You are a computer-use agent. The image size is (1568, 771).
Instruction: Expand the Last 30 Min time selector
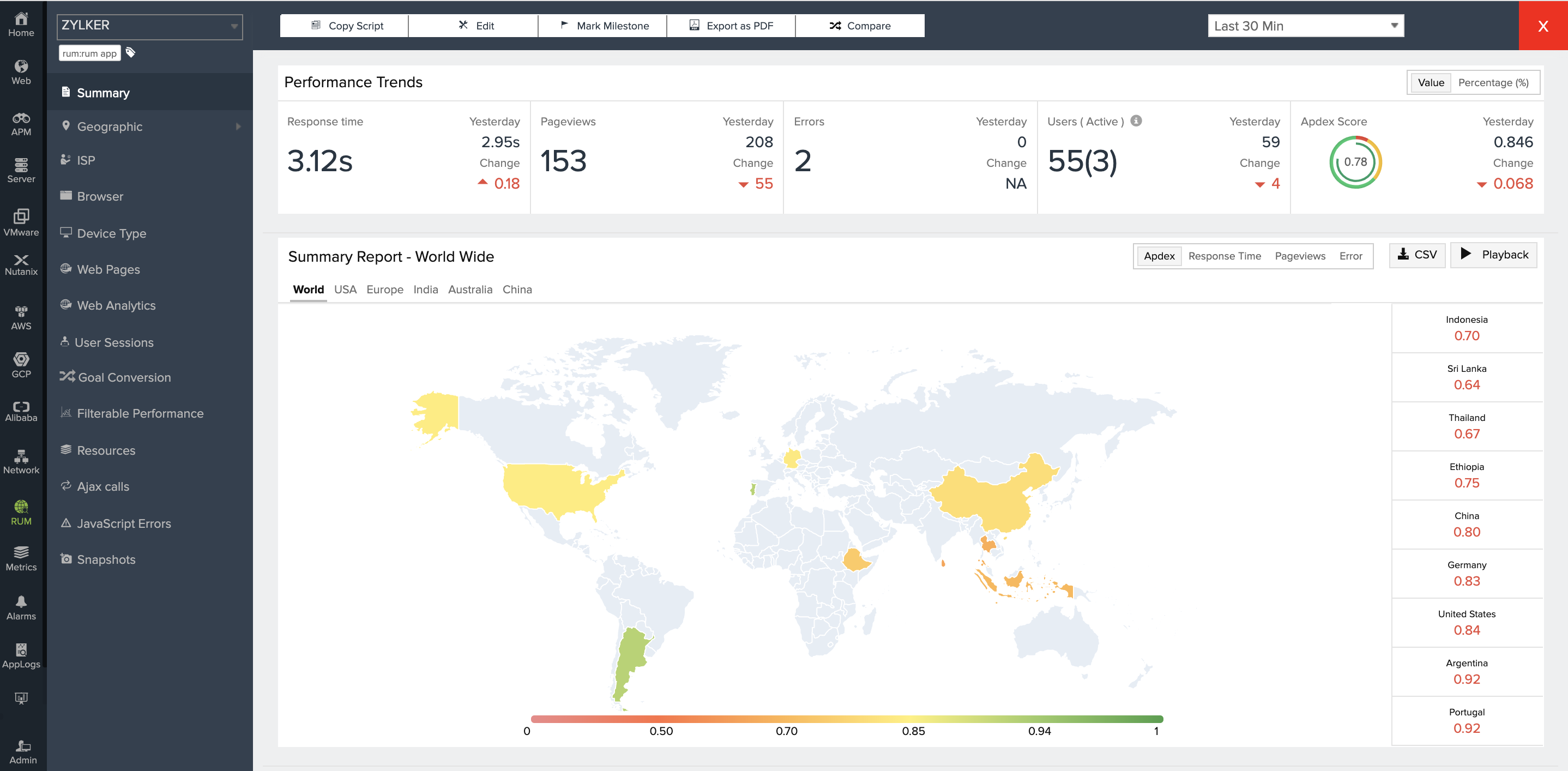tap(1305, 26)
